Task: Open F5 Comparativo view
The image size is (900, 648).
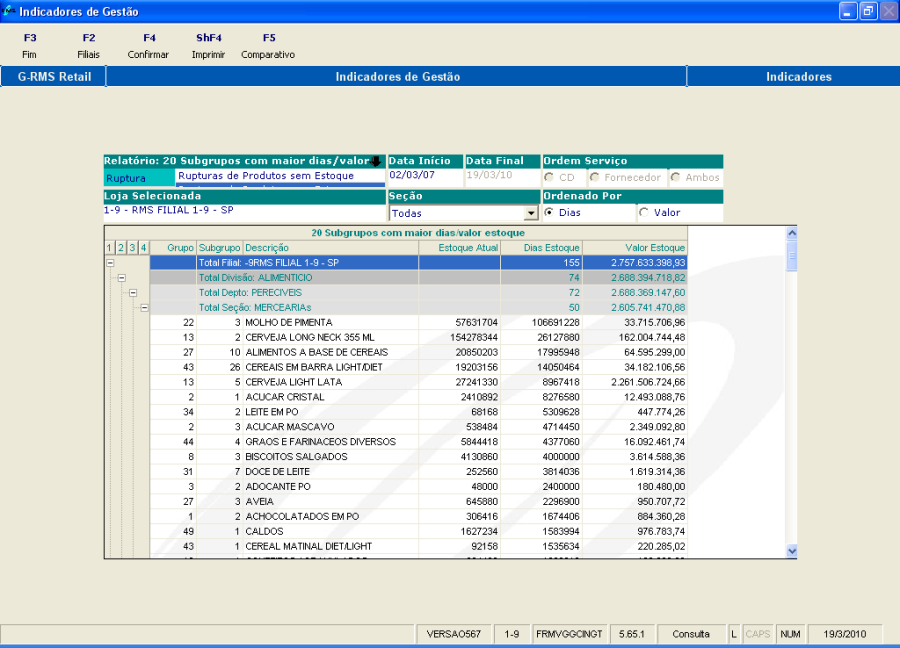Action: click(x=268, y=46)
